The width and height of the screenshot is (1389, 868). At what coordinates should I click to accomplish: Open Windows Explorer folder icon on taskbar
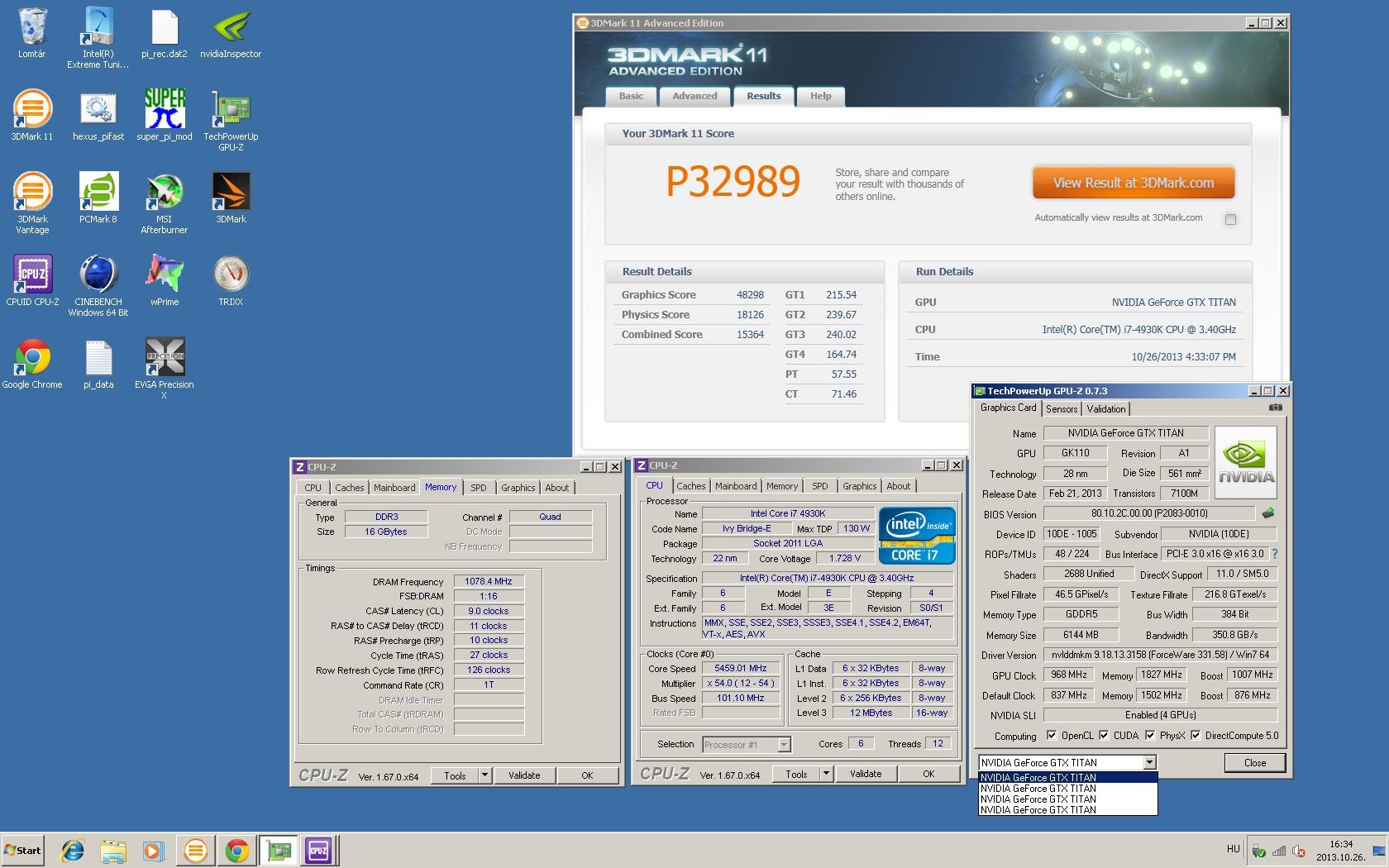coord(113,850)
